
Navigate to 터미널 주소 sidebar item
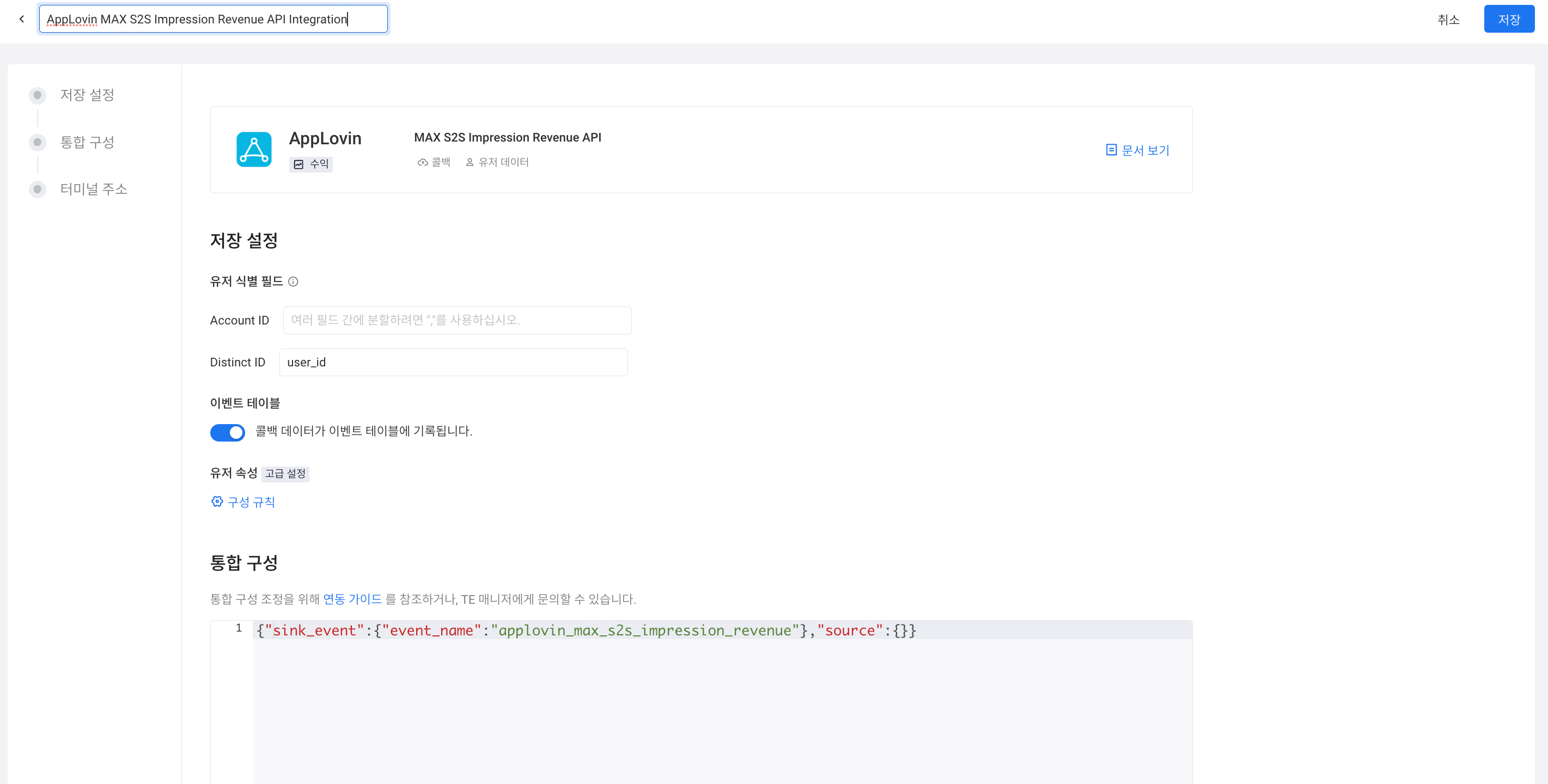94,188
